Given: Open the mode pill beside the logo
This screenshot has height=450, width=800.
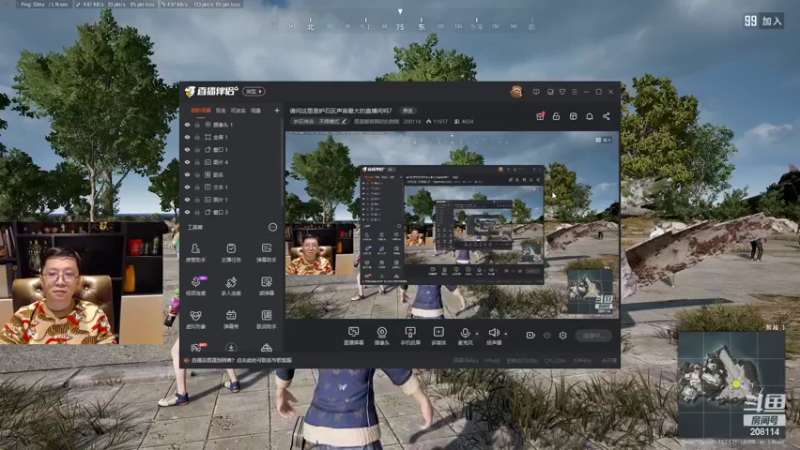Looking at the screenshot, I should (x=254, y=91).
